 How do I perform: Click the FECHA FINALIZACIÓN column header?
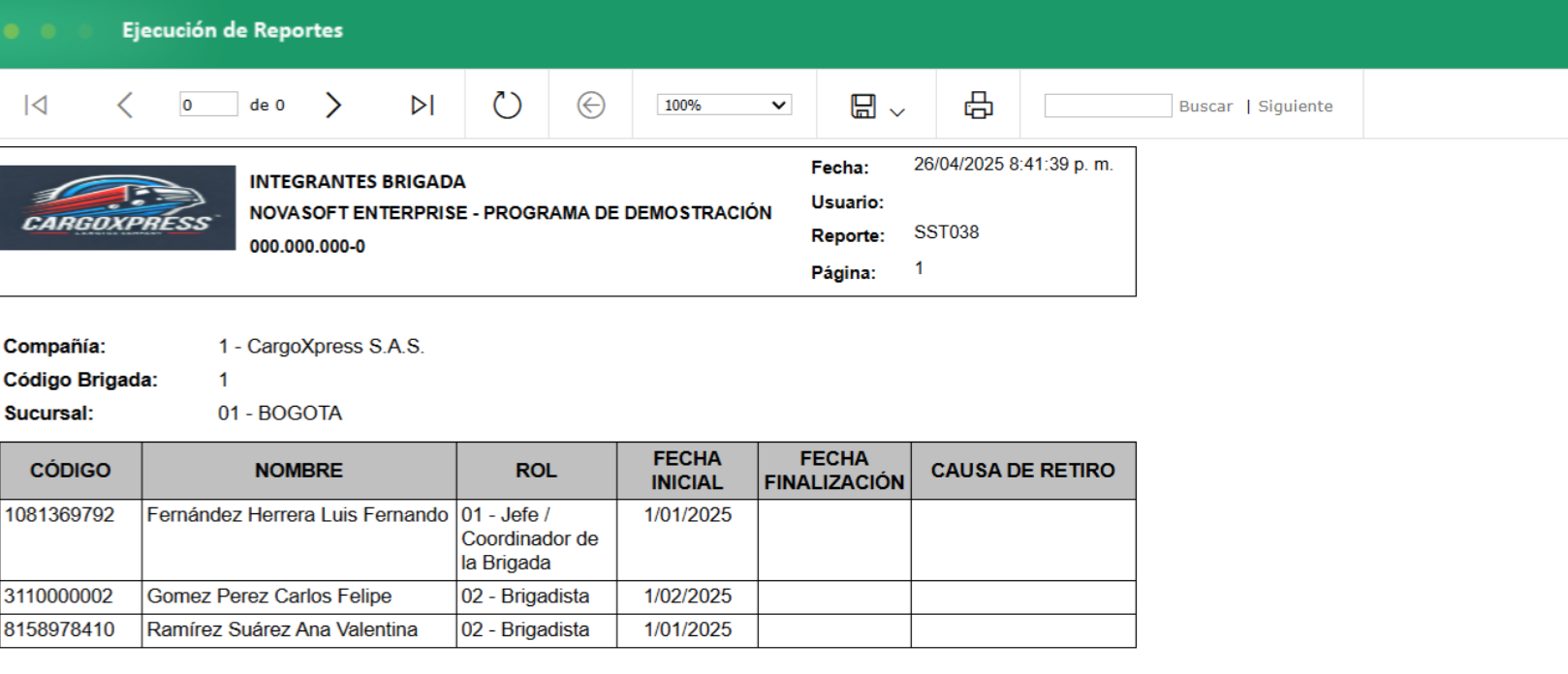[834, 471]
